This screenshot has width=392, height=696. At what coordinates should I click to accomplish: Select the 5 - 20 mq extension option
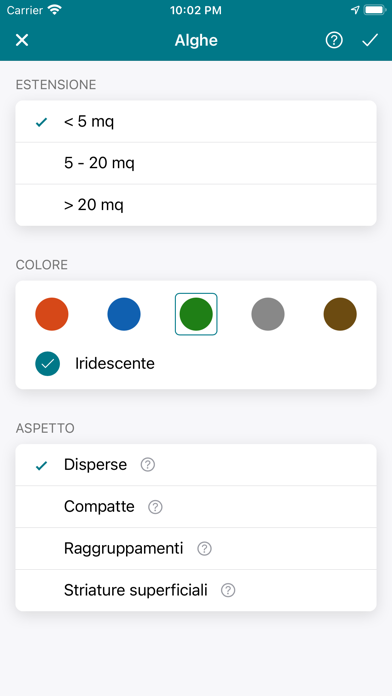tap(196, 163)
